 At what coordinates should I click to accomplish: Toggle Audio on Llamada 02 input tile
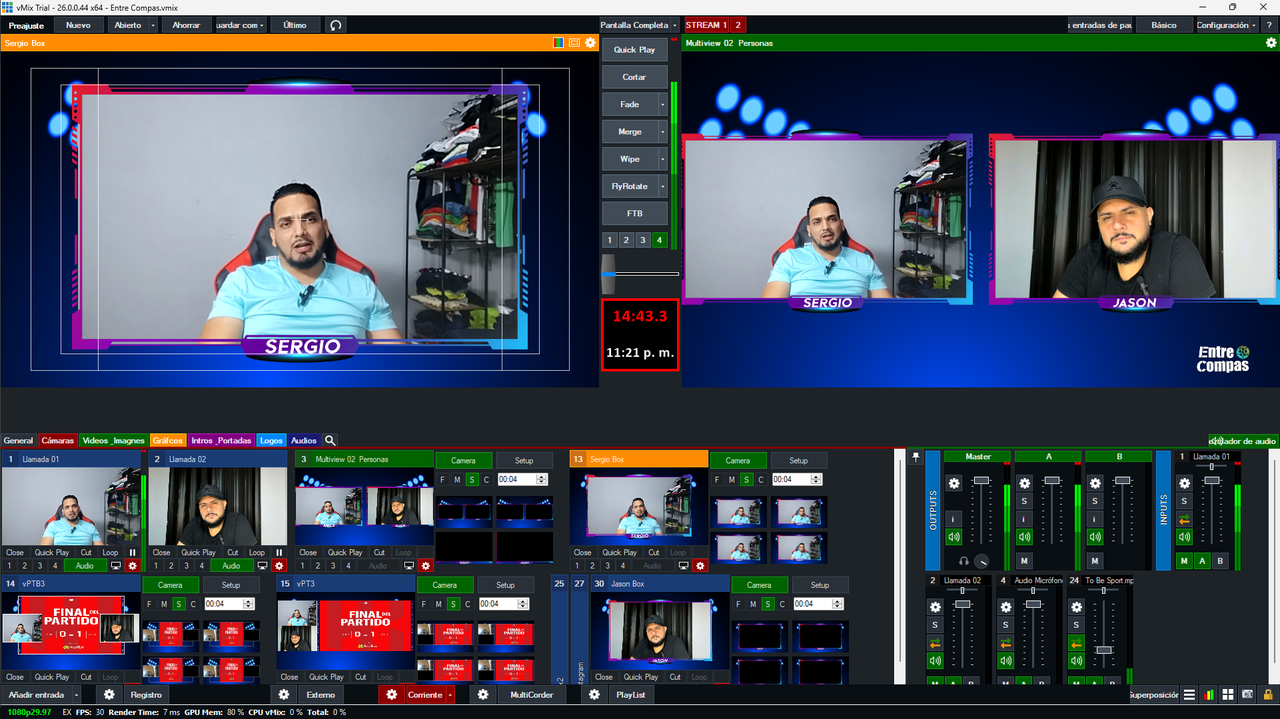point(231,566)
